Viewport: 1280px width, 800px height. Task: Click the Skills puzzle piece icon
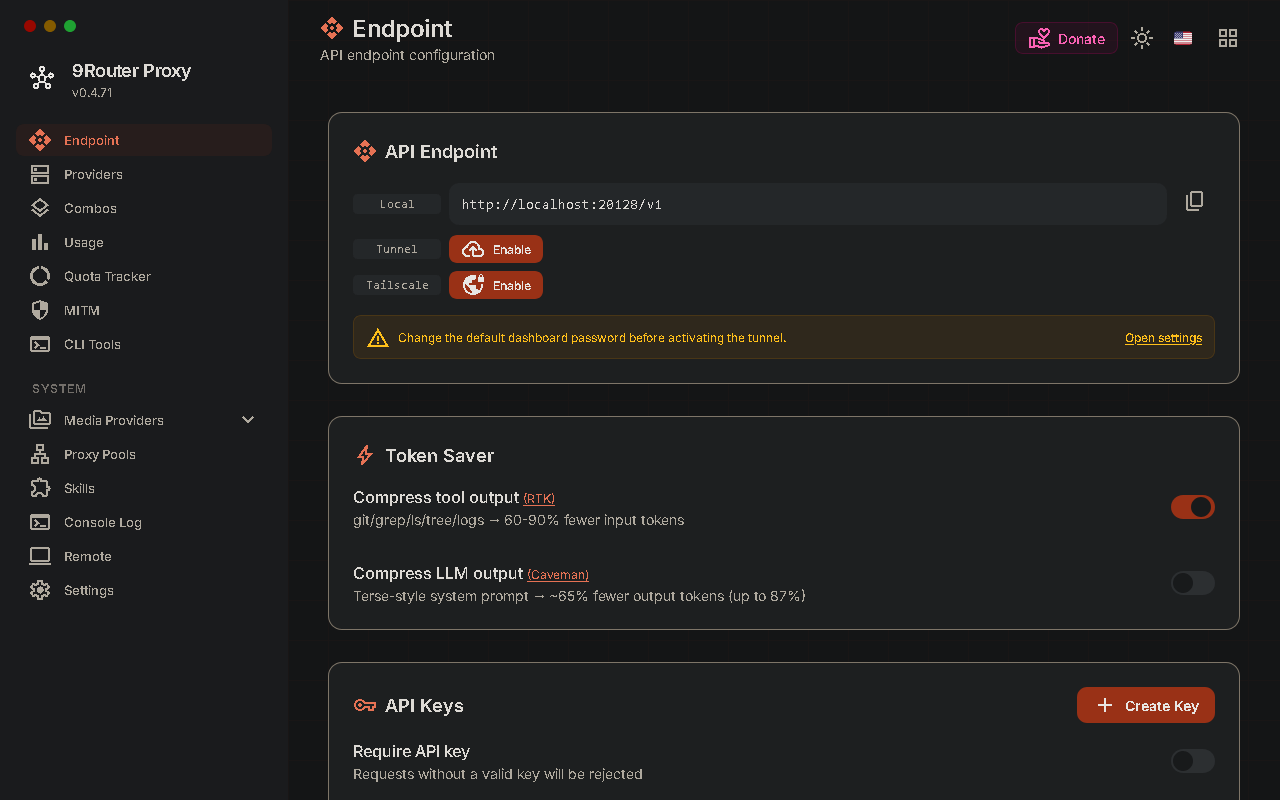tap(40, 488)
